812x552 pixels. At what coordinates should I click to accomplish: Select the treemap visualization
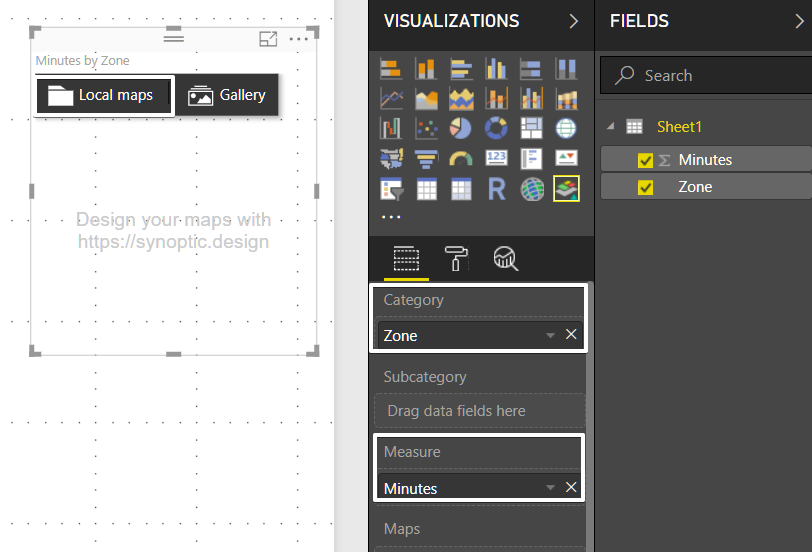click(531, 128)
